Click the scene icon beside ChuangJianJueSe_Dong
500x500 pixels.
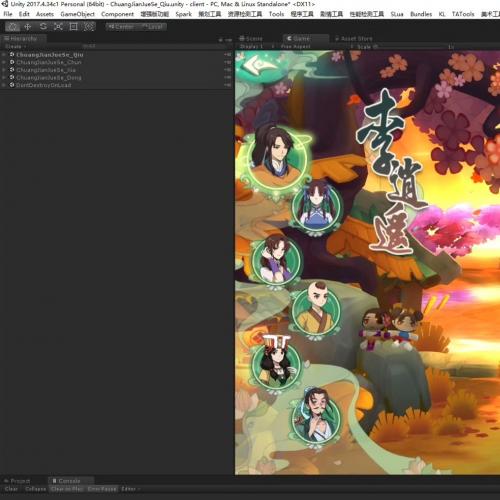tap(12, 77)
